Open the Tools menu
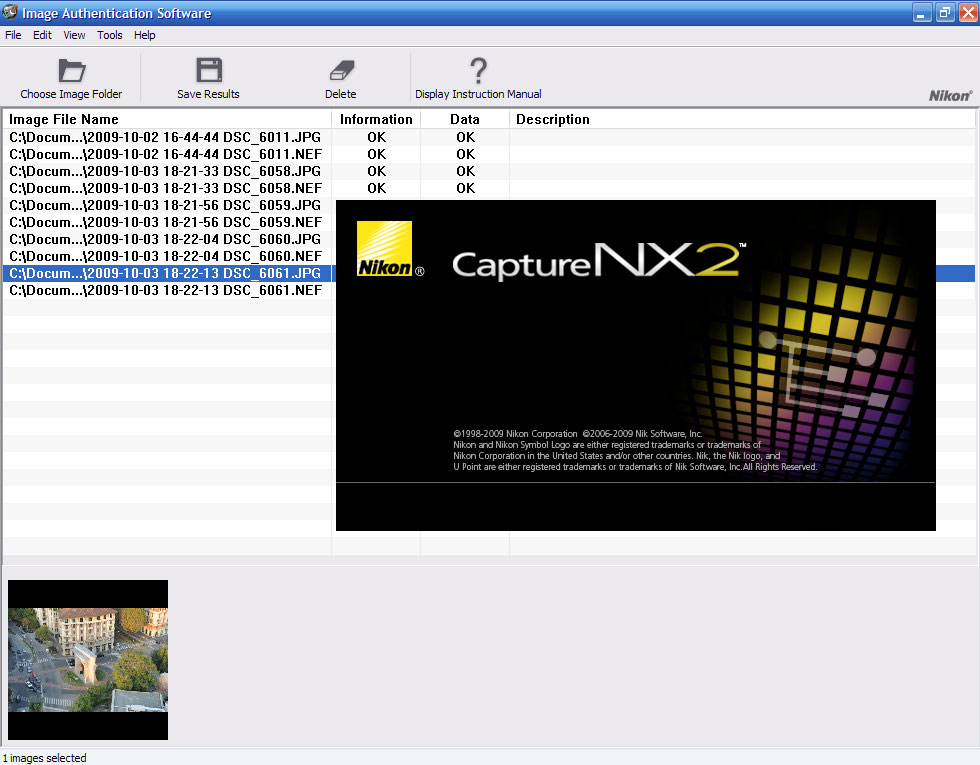Viewport: 980px width, 765px height. 109,35
